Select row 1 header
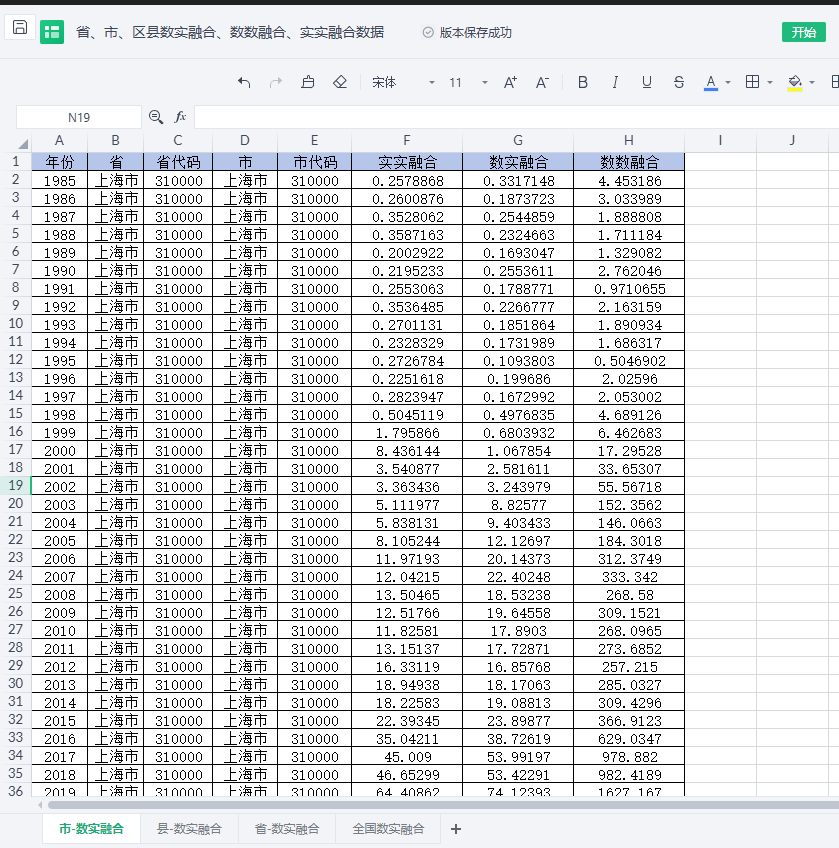 [16, 161]
